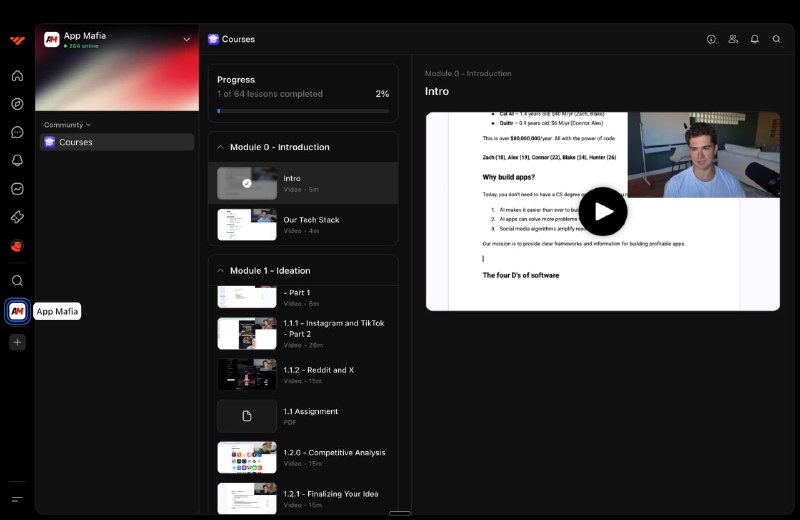Click the course progress bar
Image resolution: width=800 pixels, height=520 pixels.
click(x=303, y=111)
